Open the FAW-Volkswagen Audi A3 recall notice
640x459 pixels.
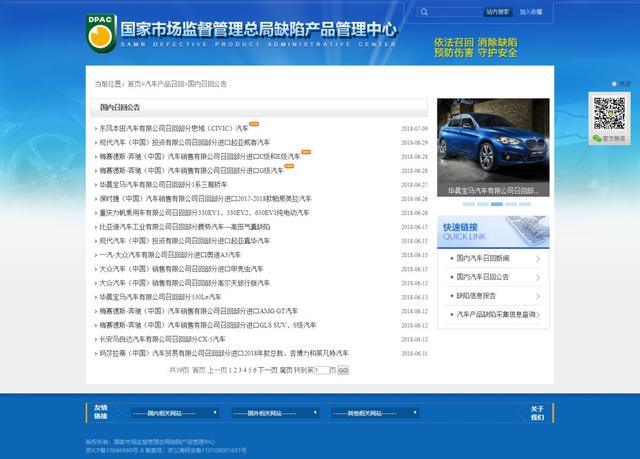[x=170, y=255]
